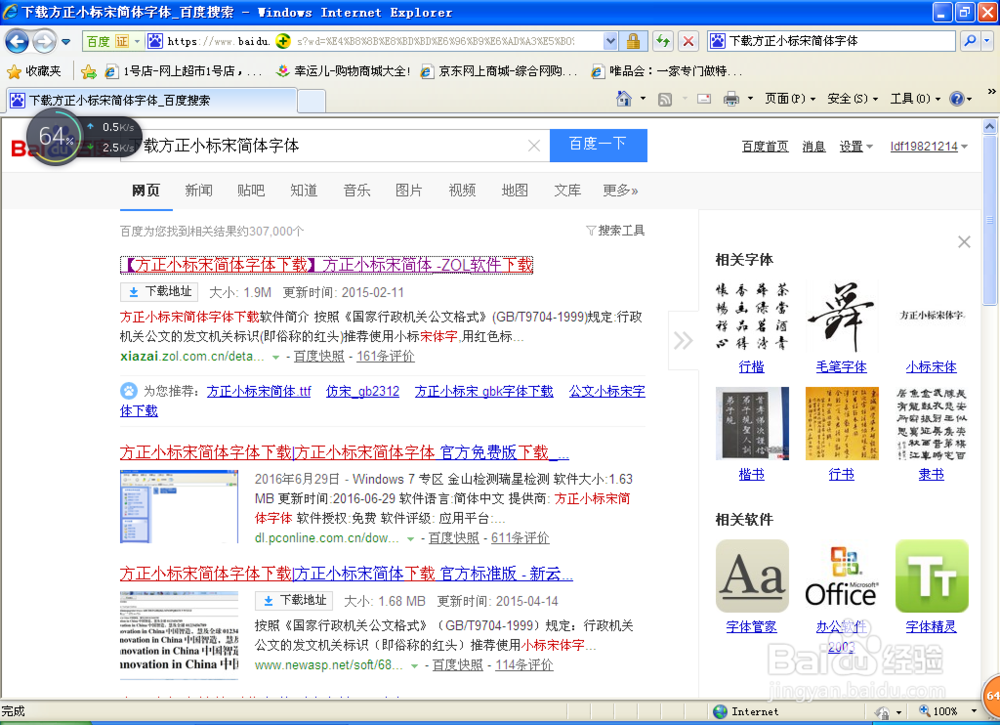Image resolution: width=1000 pixels, height=725 pixels.
Task: Open the 1号店 bookmark link
Action: pos(184,71)
